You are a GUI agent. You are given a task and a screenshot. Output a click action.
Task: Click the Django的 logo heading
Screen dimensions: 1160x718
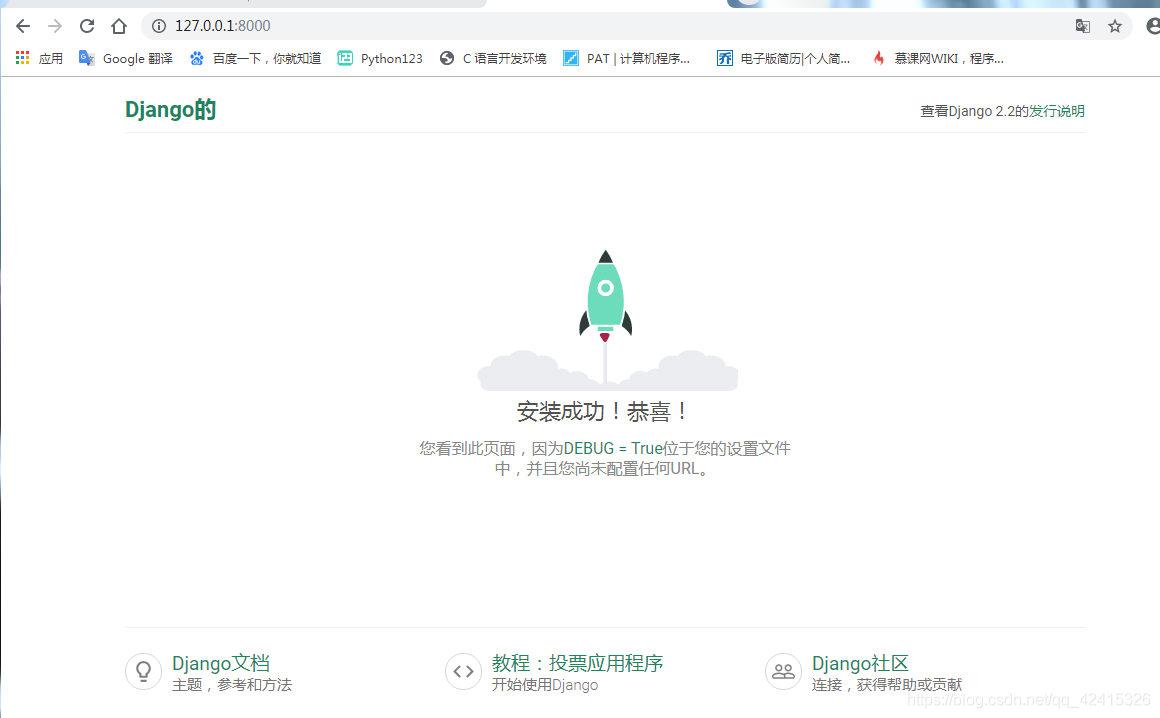point(170,110)
